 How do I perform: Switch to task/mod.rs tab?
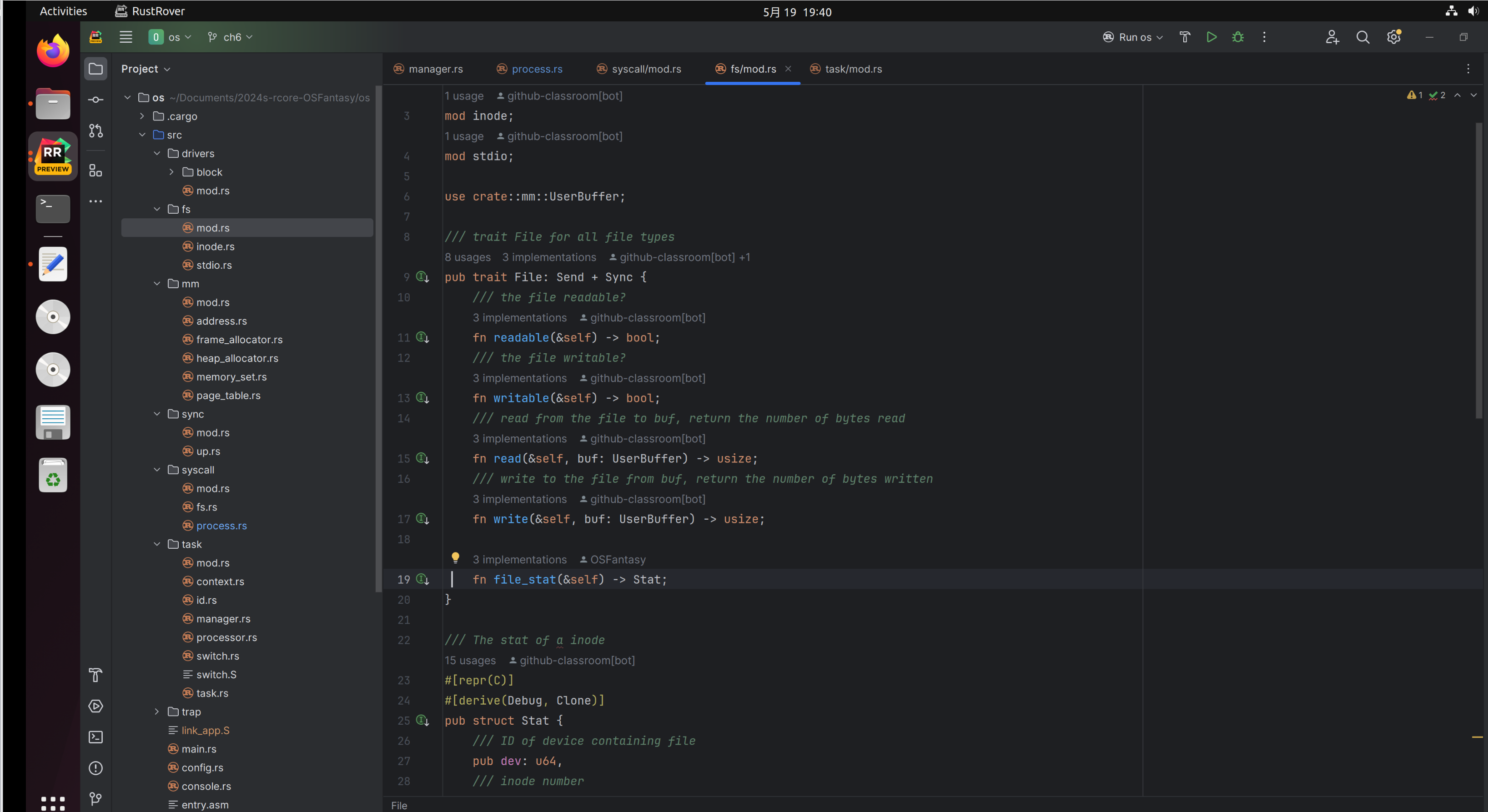(x=846, y=69)
